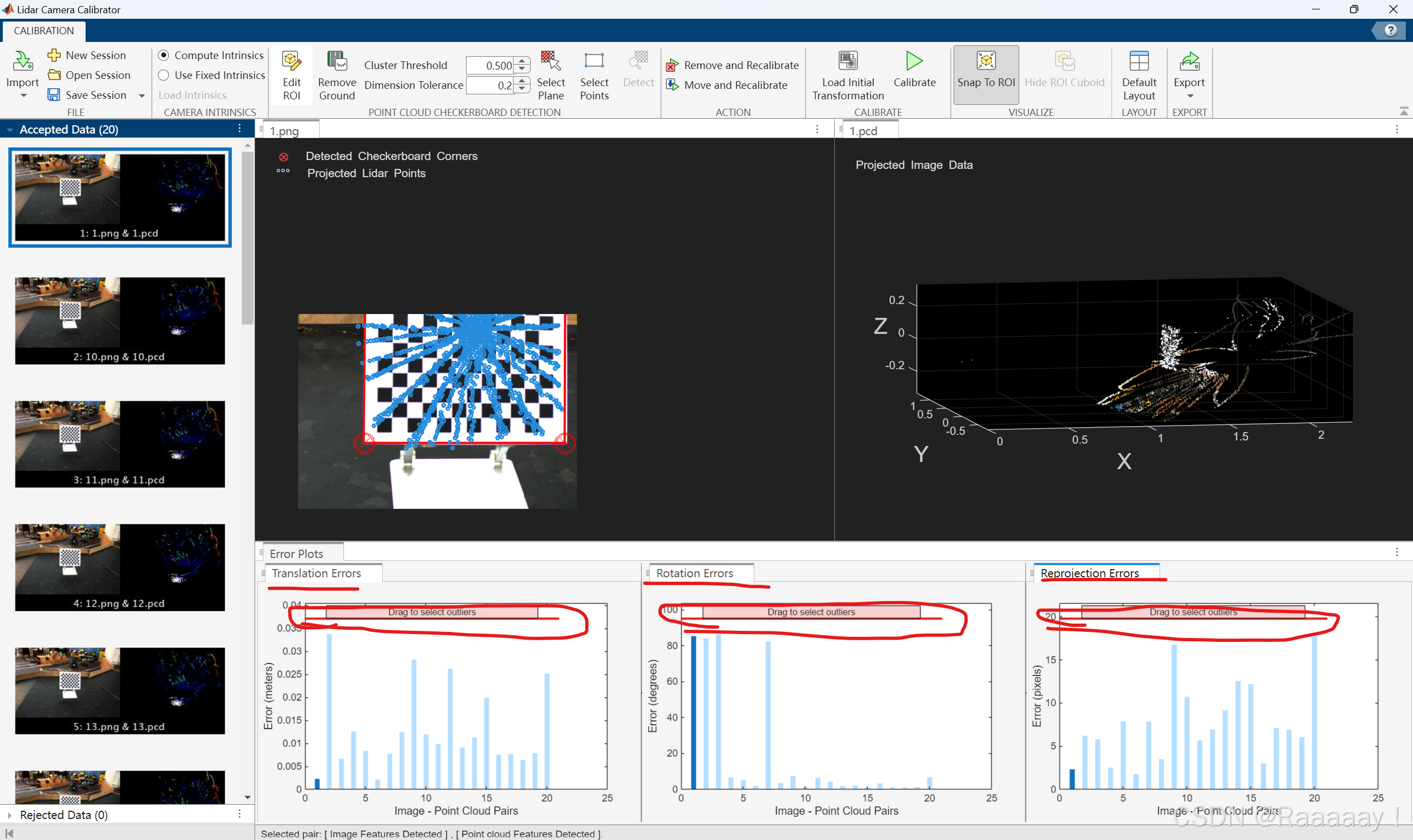
Task: Activate the Select Plane tool
Action: pos(551,61)
